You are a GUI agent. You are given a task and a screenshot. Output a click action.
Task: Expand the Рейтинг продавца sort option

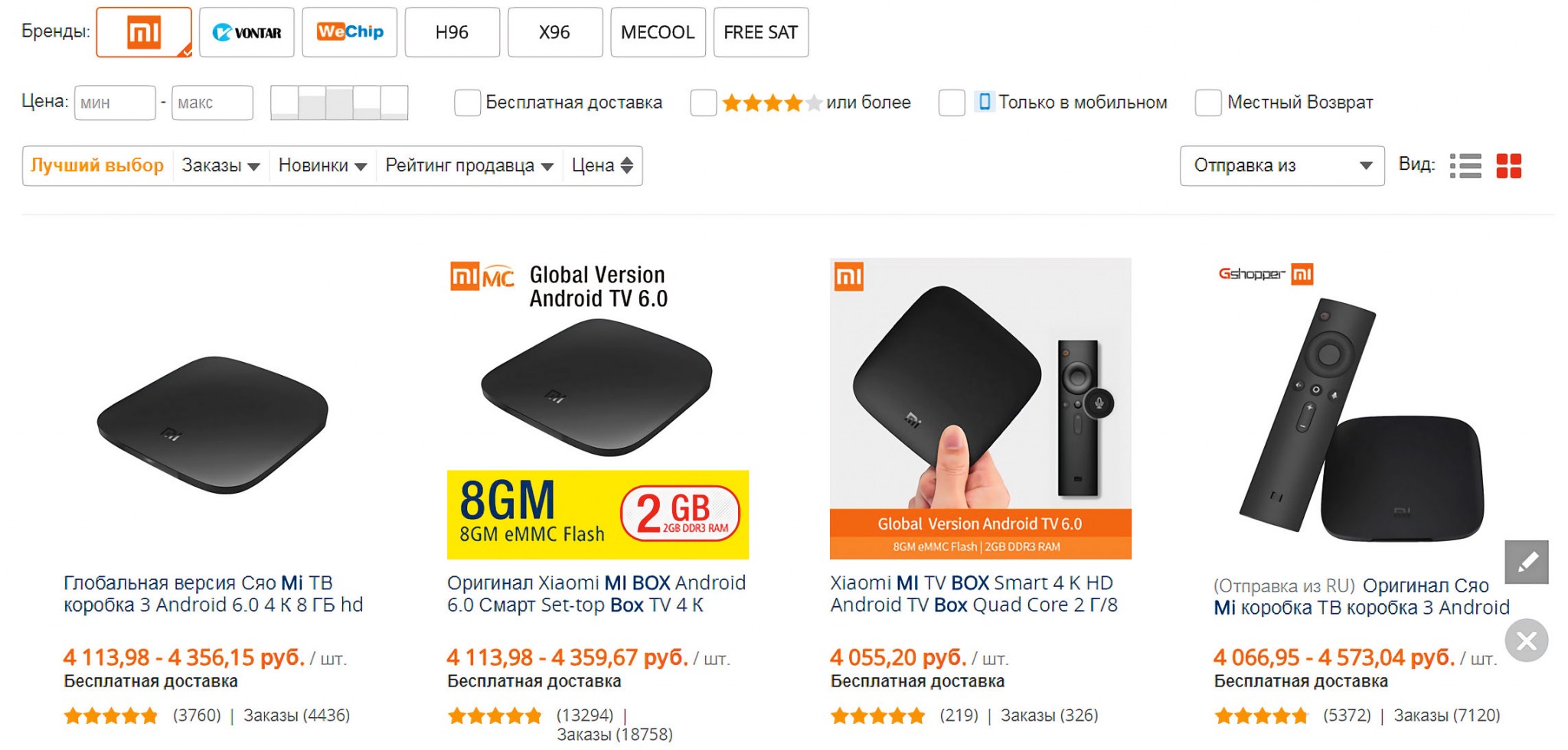click(x=469, y=165)
